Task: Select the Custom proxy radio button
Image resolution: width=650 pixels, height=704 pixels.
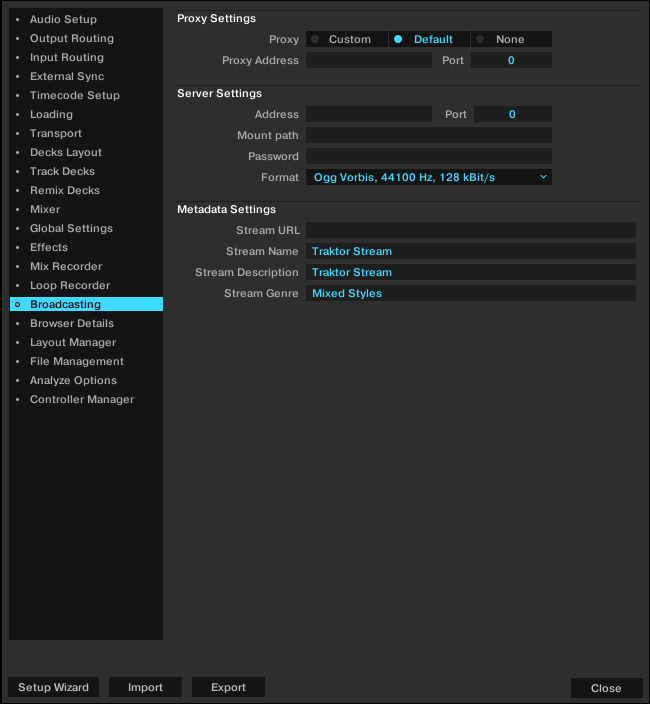Action: [347, 39]
